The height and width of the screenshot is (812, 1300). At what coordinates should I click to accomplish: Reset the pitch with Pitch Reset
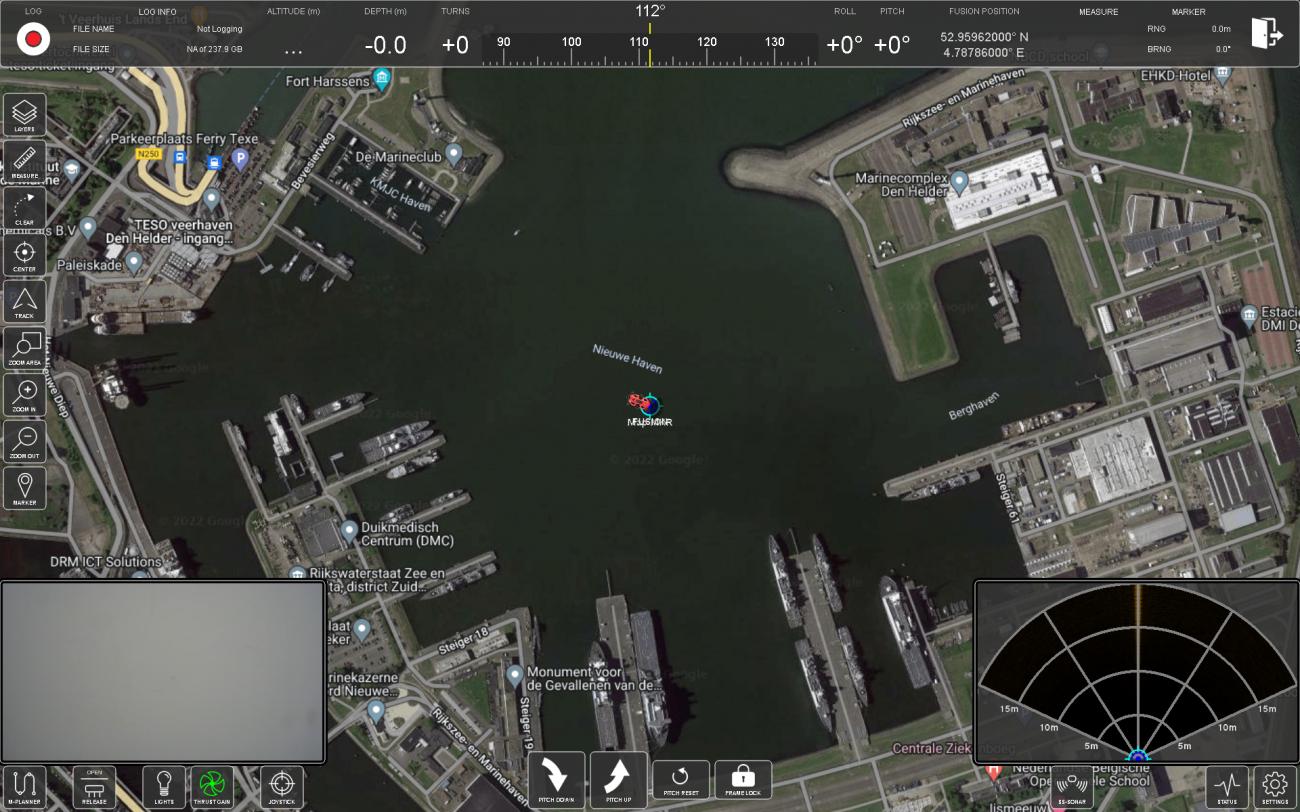click(681, 780)
